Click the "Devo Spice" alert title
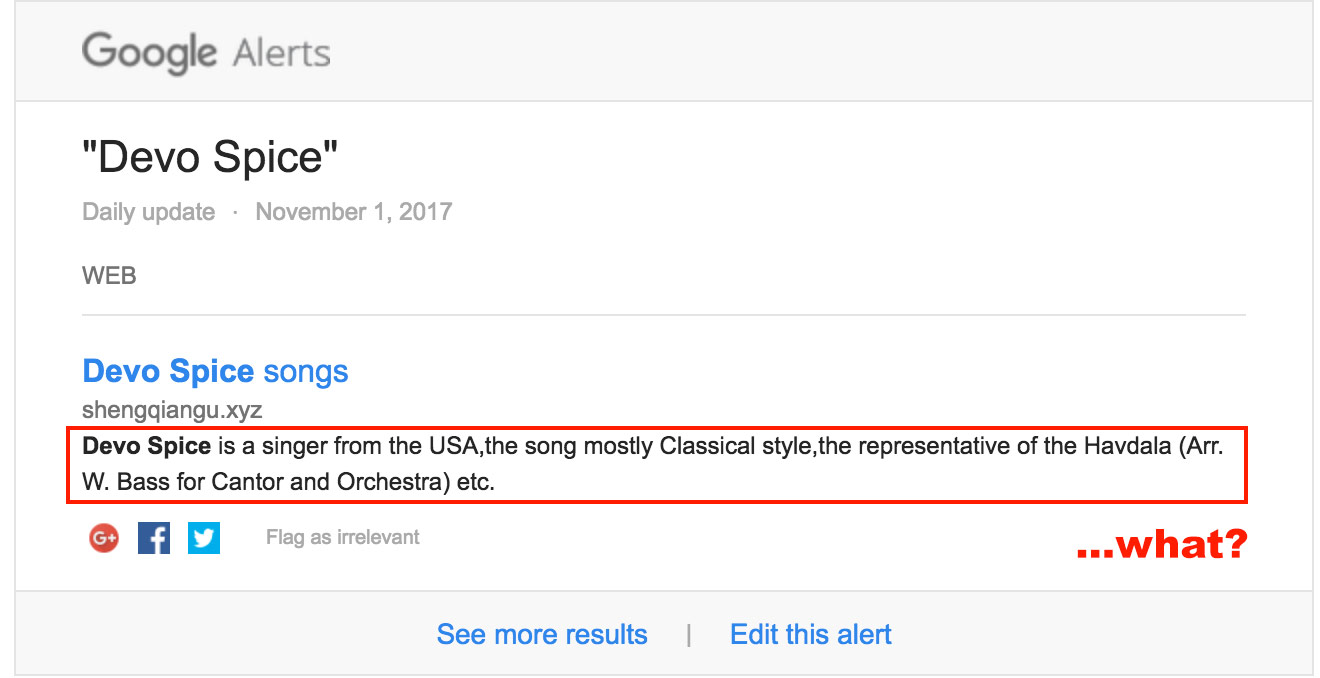 point(210,157)
